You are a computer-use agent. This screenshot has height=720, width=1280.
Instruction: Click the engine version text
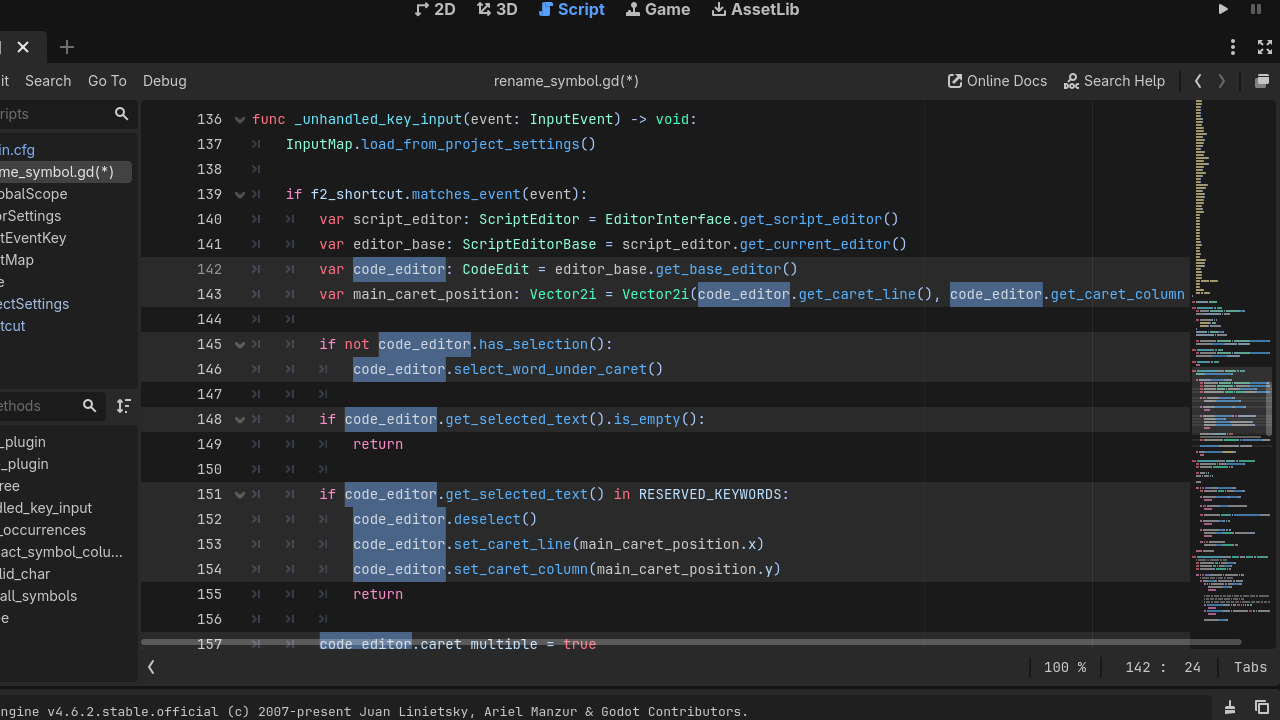[374, 712]
